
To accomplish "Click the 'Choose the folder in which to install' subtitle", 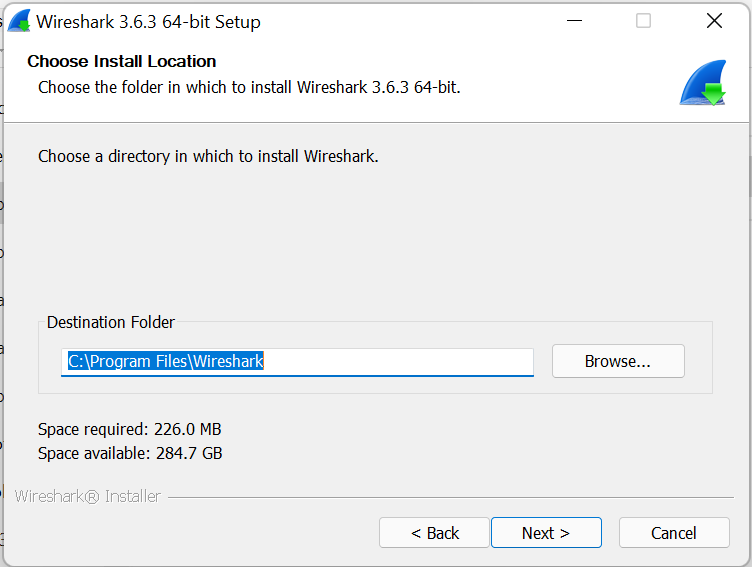I will click(249, 87).
